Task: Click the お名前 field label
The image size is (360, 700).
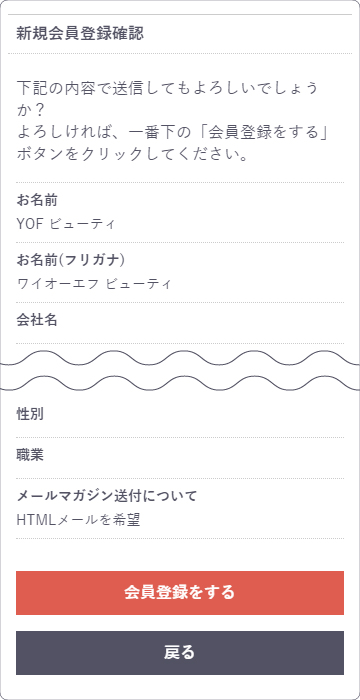Action: (x=37, y=200)
